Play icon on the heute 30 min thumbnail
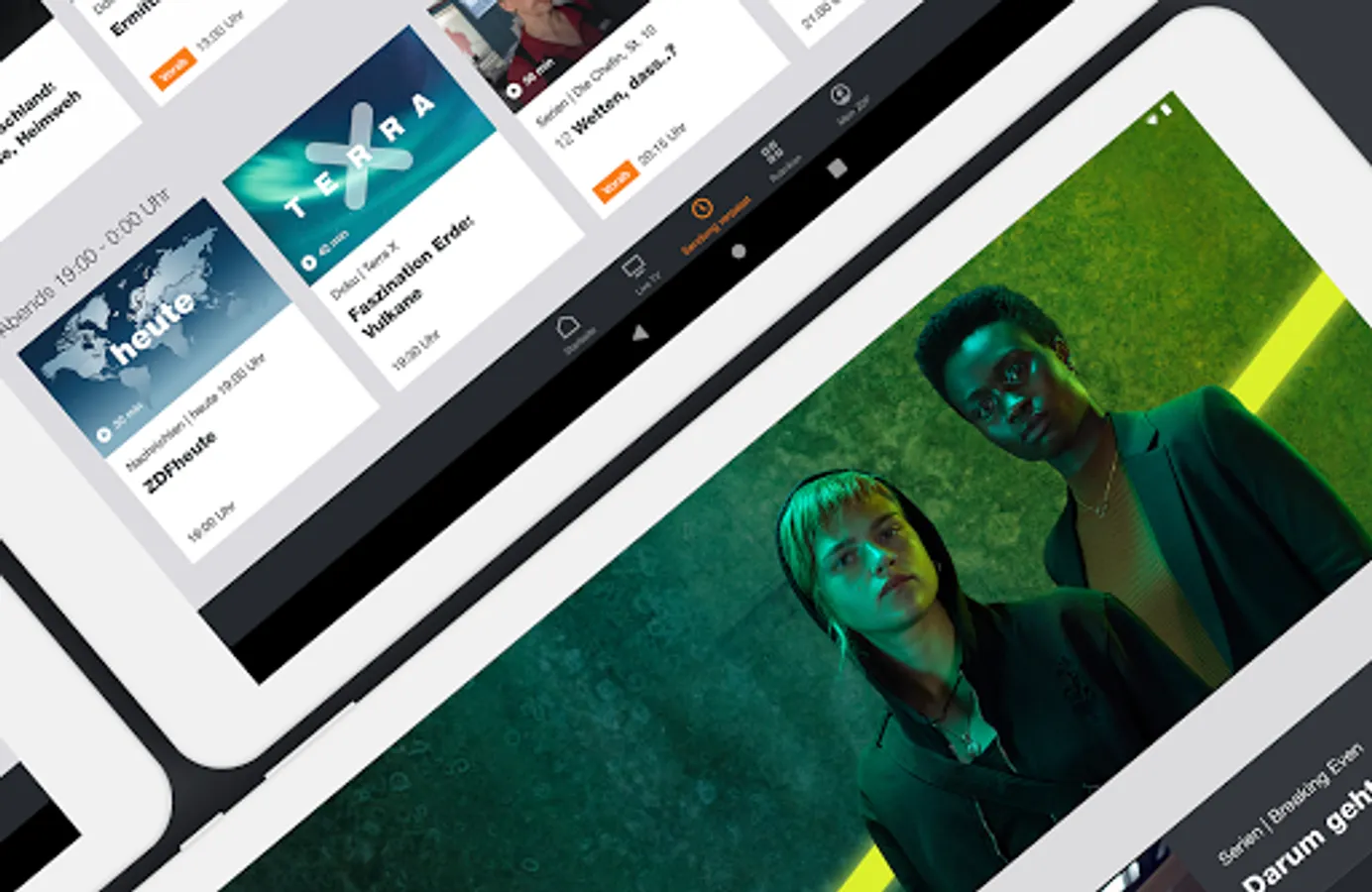 point(103,435)
